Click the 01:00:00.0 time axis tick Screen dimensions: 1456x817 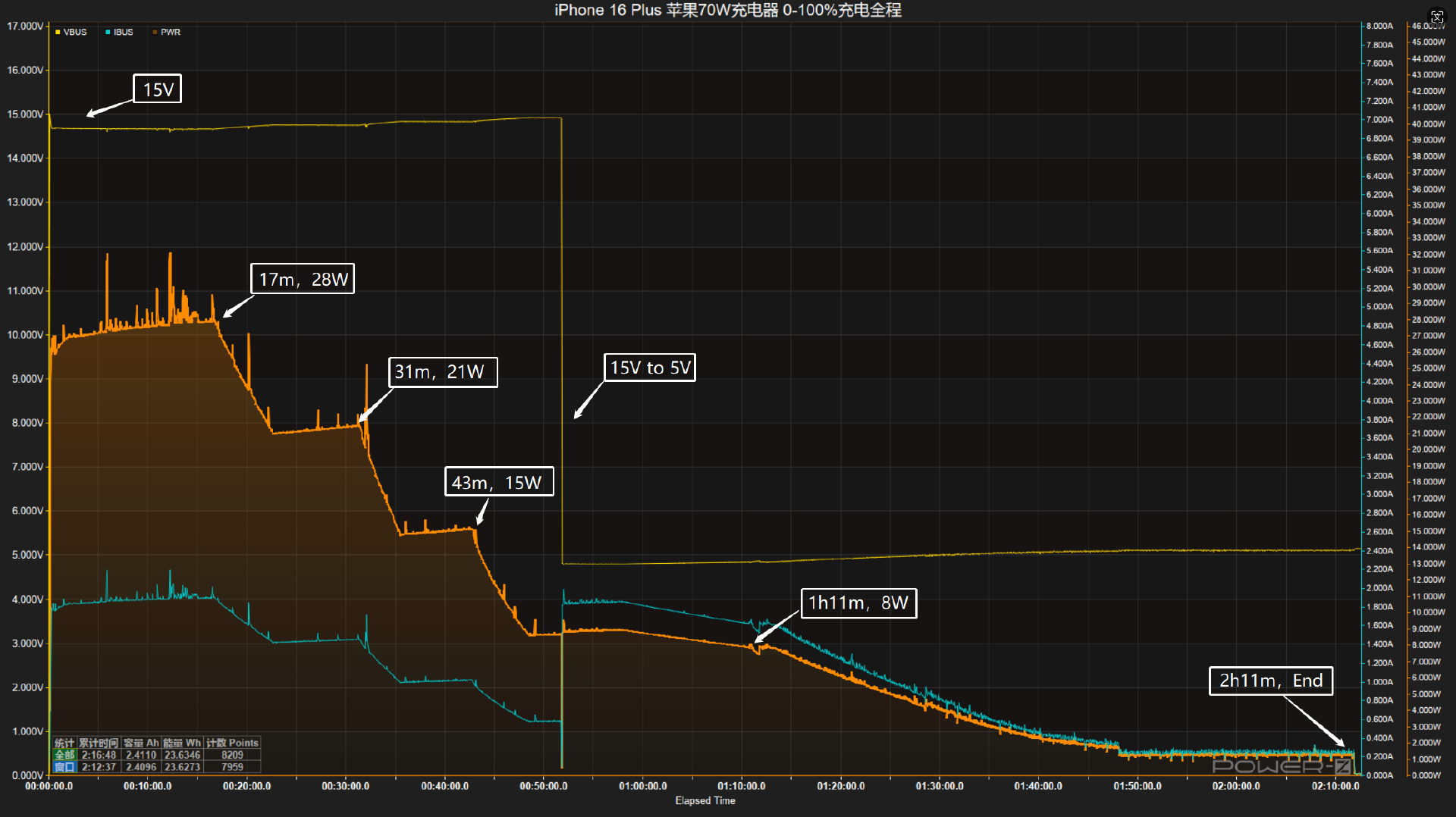click(x=643, y=786)
